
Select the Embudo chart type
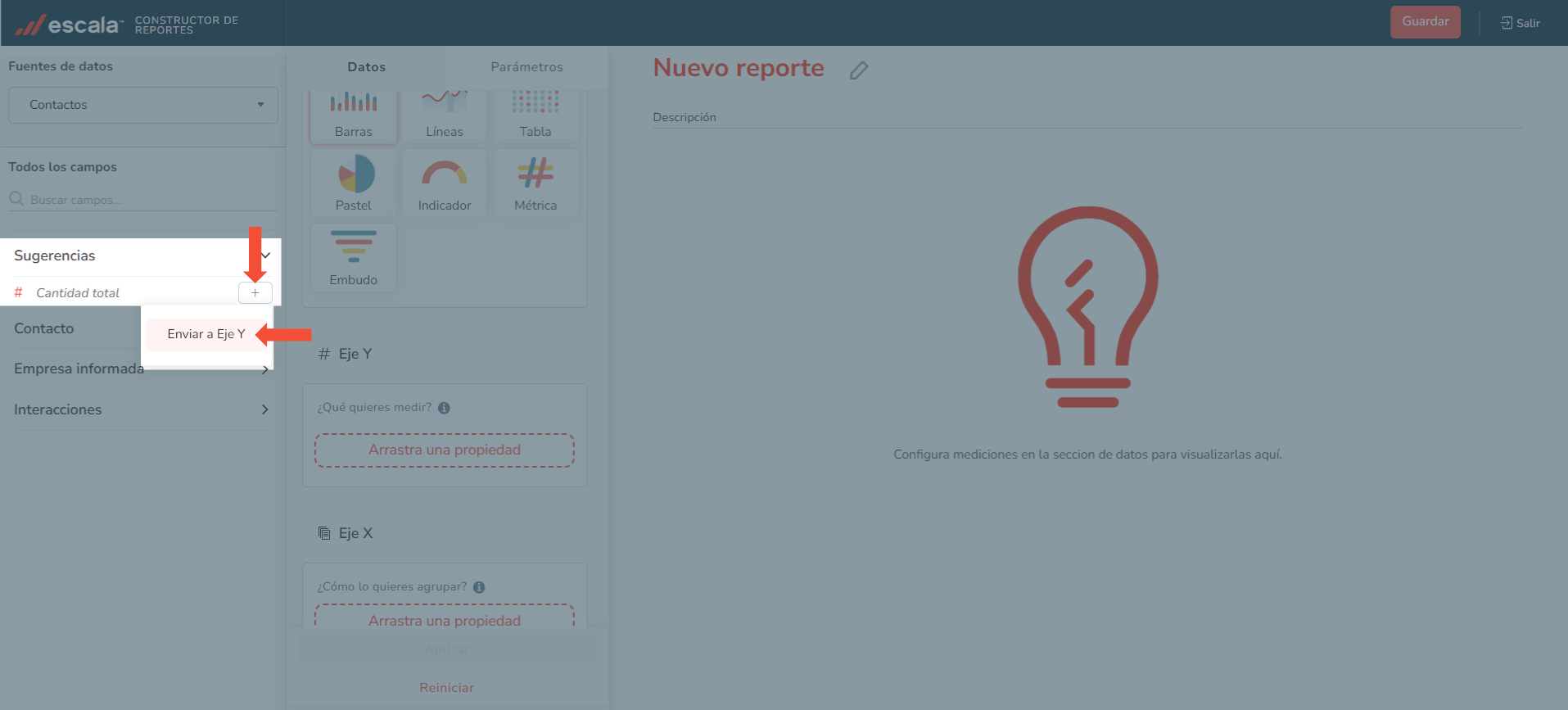point(354,257)
